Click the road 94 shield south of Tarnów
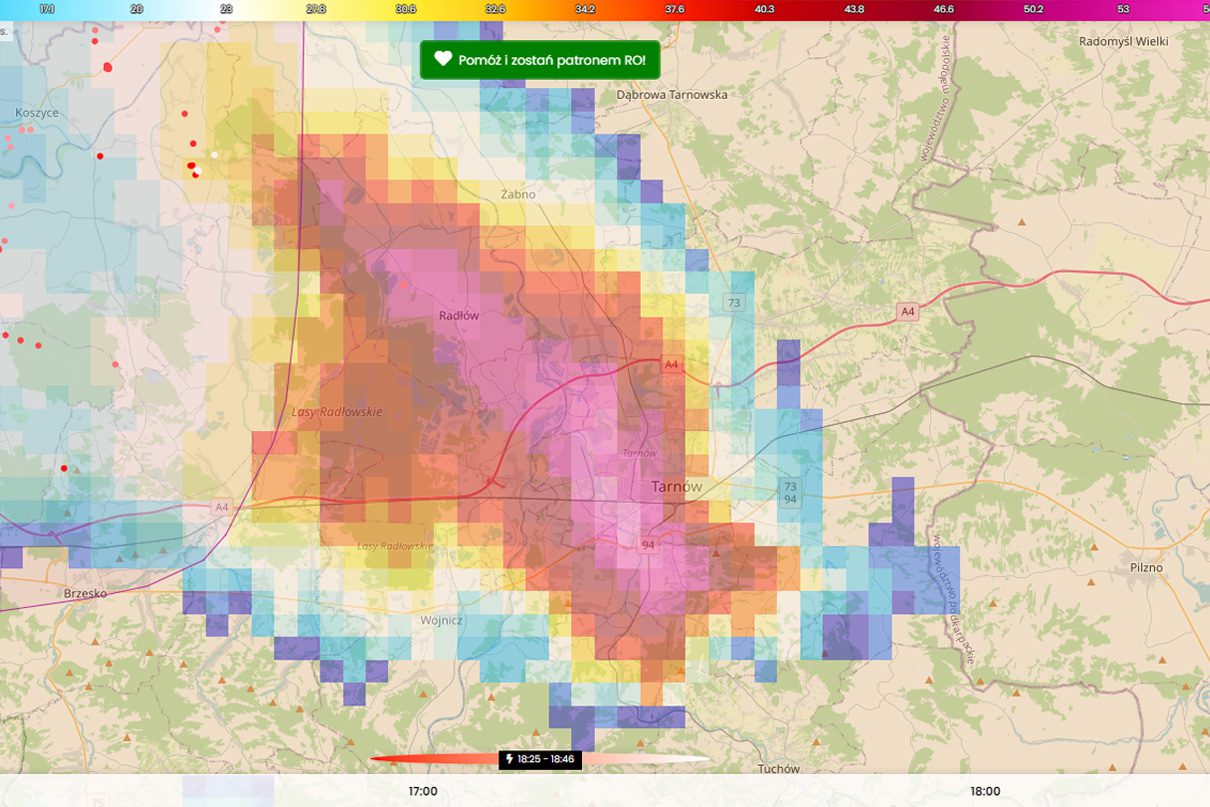The image size is (1210, 807). [650, 545]
